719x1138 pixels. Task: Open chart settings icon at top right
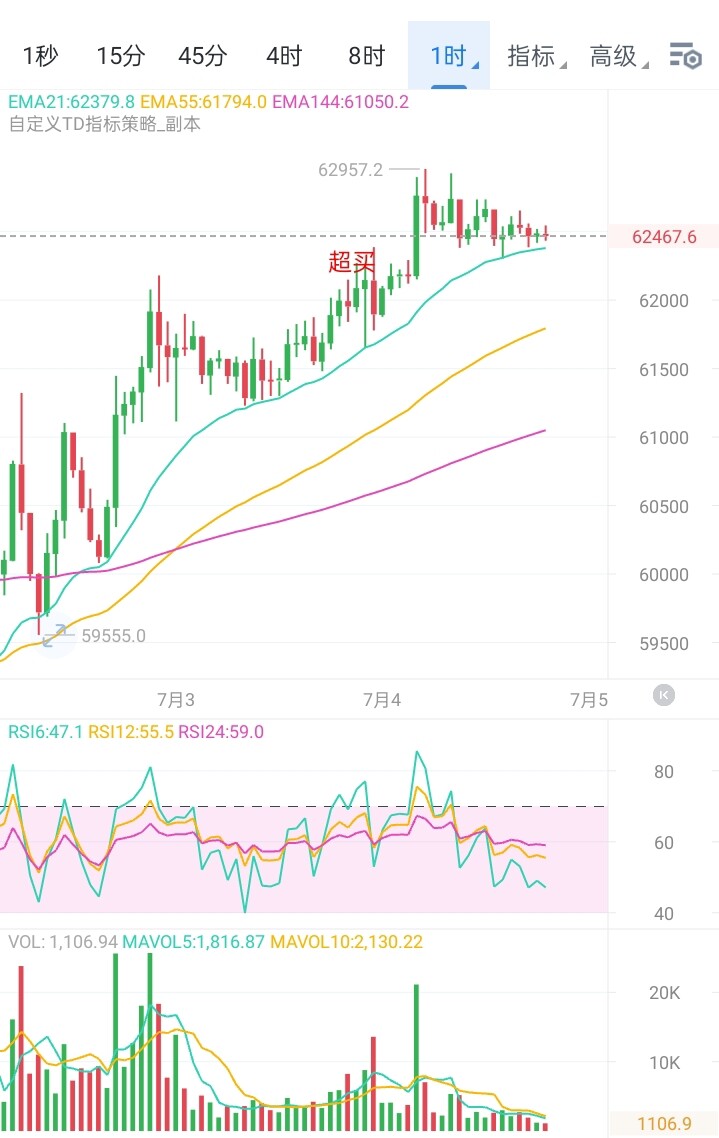[x=685, y=56]
